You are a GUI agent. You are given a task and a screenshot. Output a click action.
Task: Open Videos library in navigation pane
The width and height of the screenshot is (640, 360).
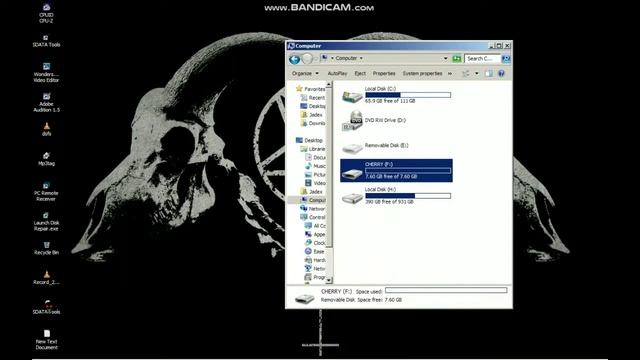[x=315, y=183]
